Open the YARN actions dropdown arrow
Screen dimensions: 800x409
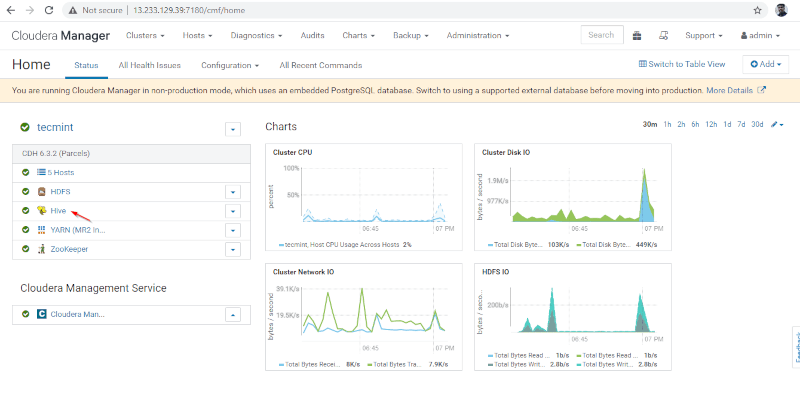pos(233,231)
